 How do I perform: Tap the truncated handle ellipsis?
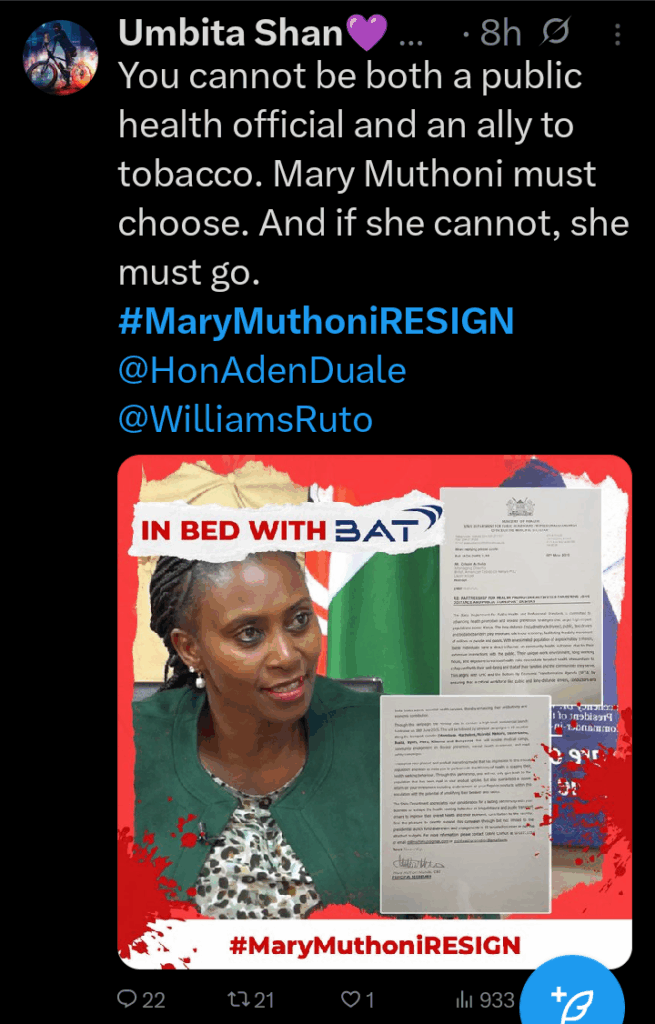tap(411, 42)
